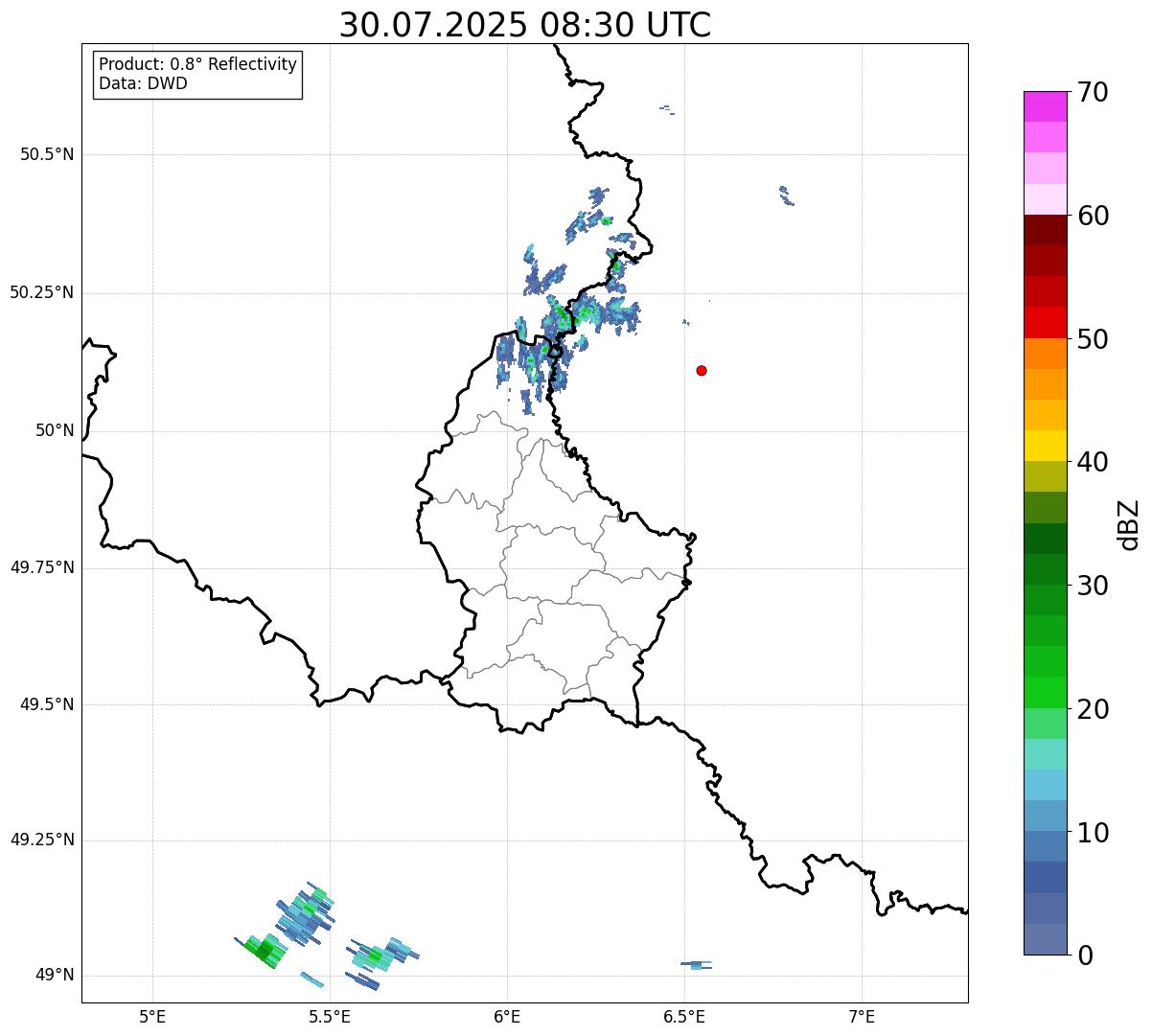Click the colorbar tick value 60
The height and width of the screenshot is (1036, 1152).
point(1093,216)
